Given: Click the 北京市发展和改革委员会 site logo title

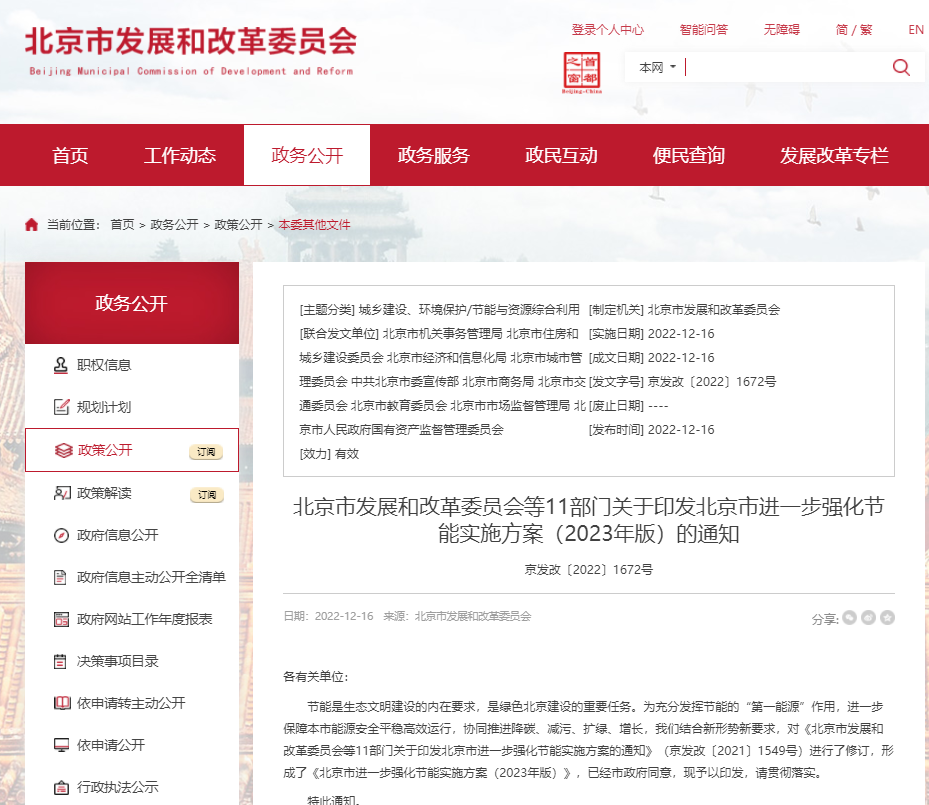Looking at the screenshot, I should click(x=191, y=50).
